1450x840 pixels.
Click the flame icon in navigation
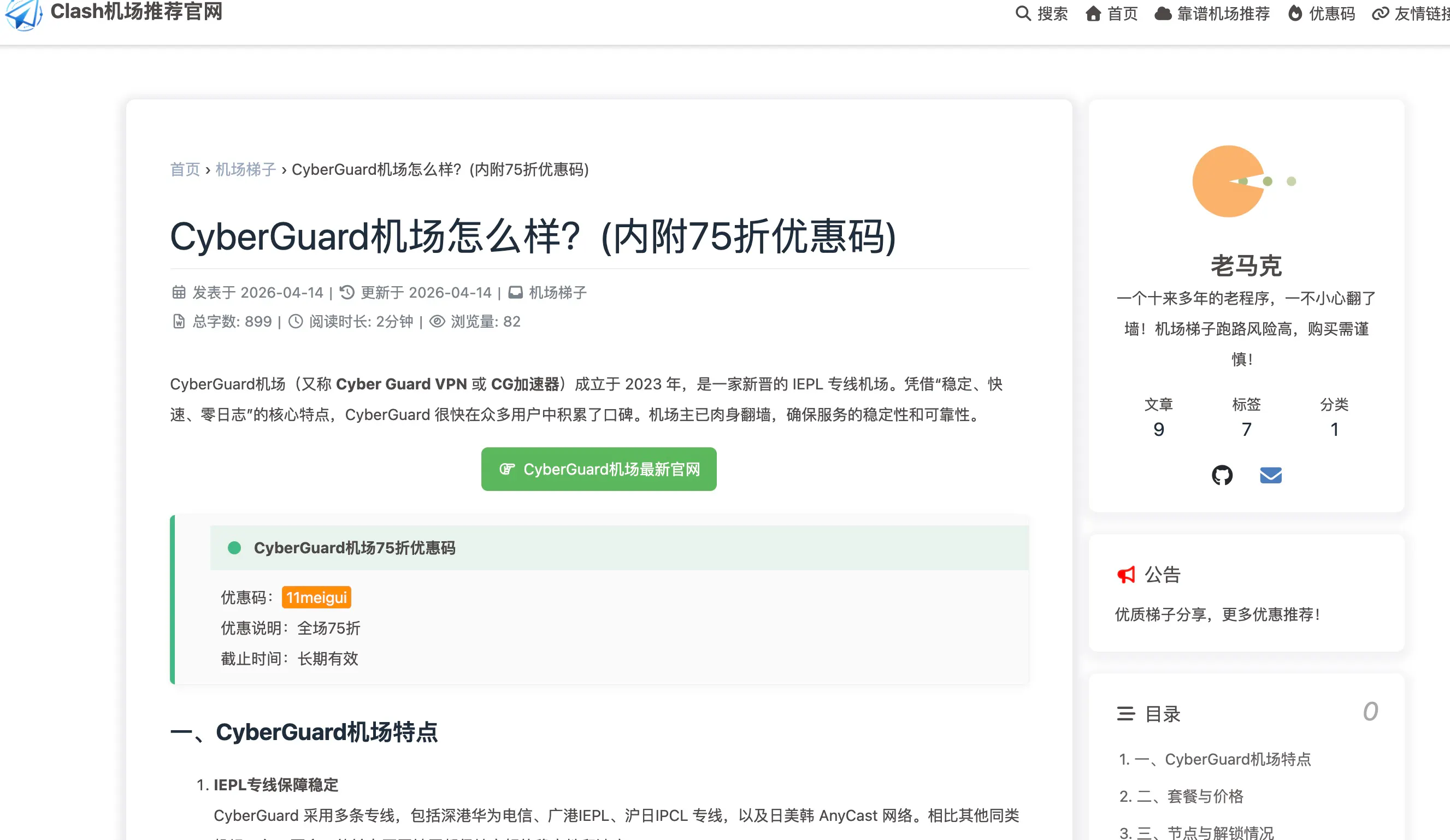point(1295,13)
